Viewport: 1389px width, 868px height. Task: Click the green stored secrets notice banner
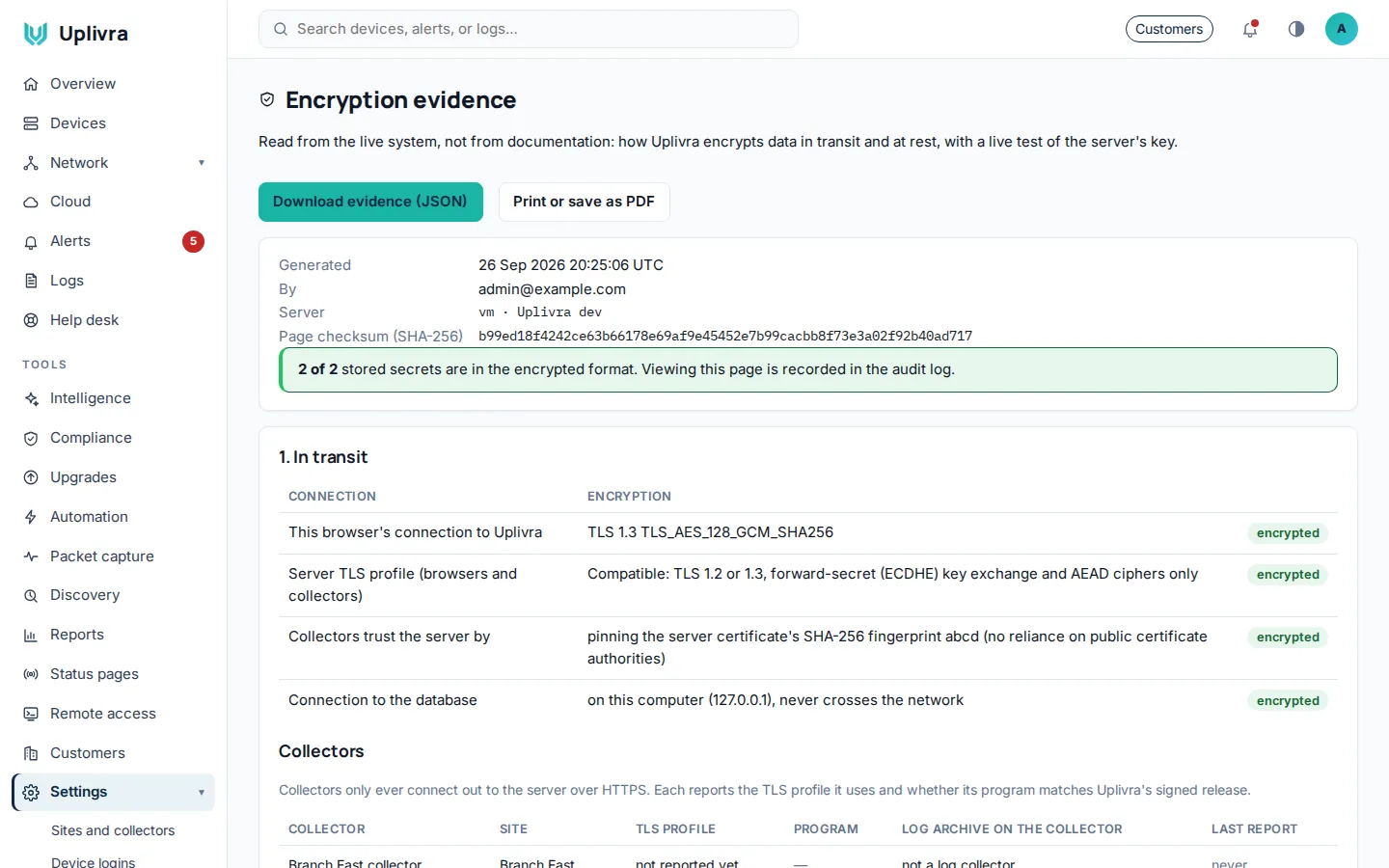click(x=808, y=369)
